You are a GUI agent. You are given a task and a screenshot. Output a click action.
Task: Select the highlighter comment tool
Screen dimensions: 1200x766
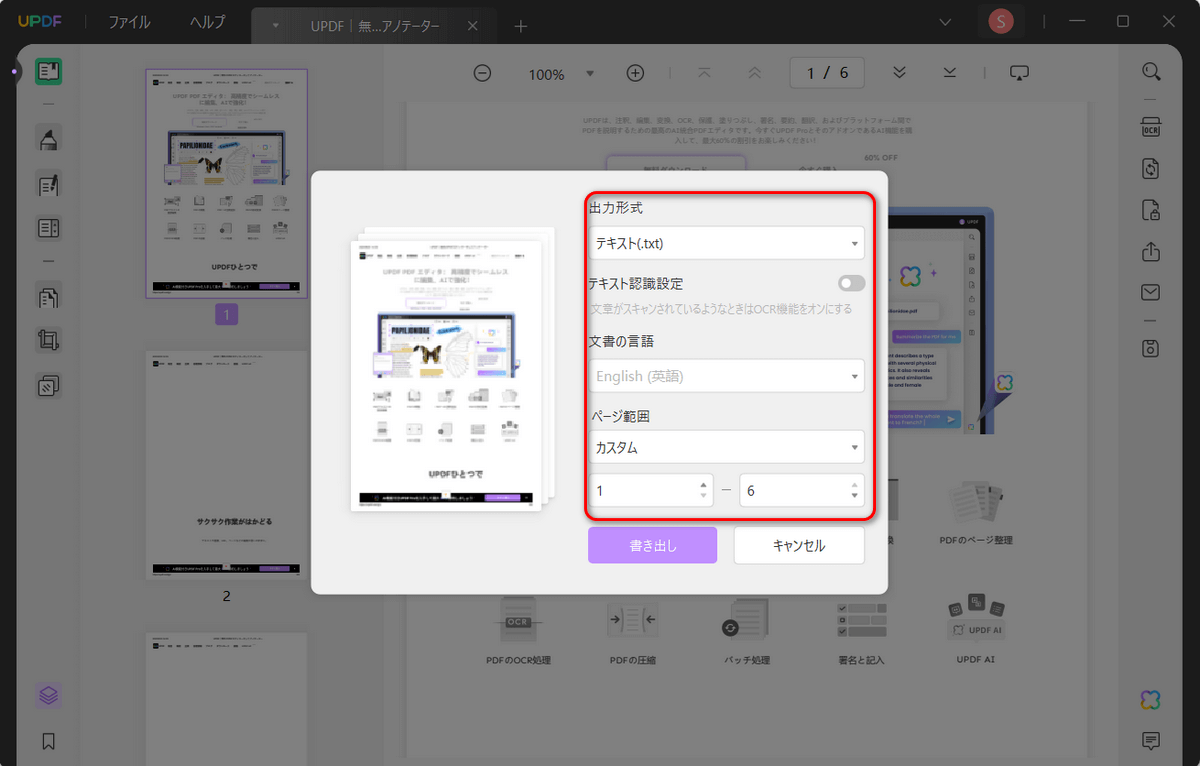pyautogui.click(x=48, y=139)
